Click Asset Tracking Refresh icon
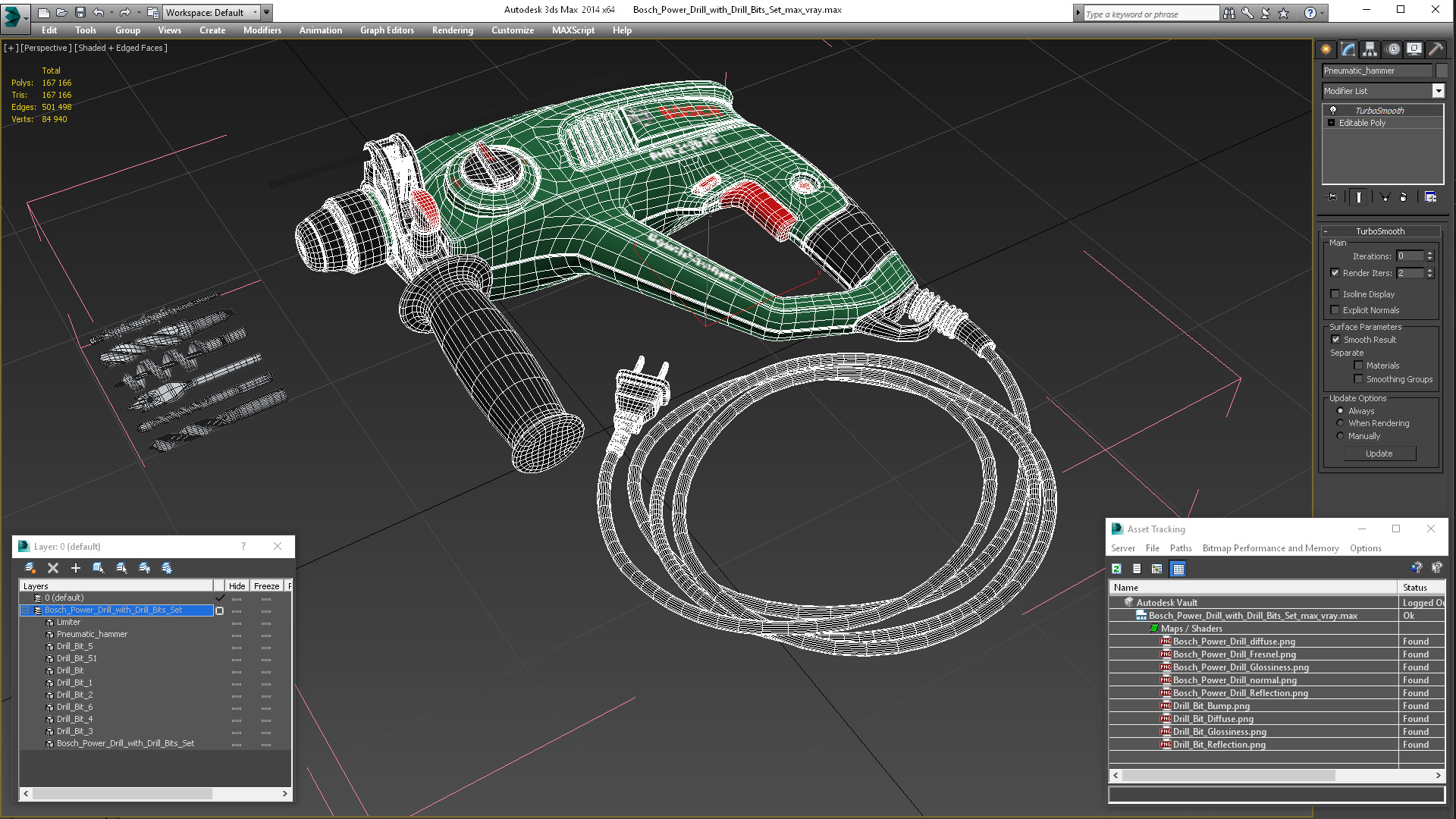Image resolution: width=1456 pixels, height=819 pixels. [x=1117, y=569]
